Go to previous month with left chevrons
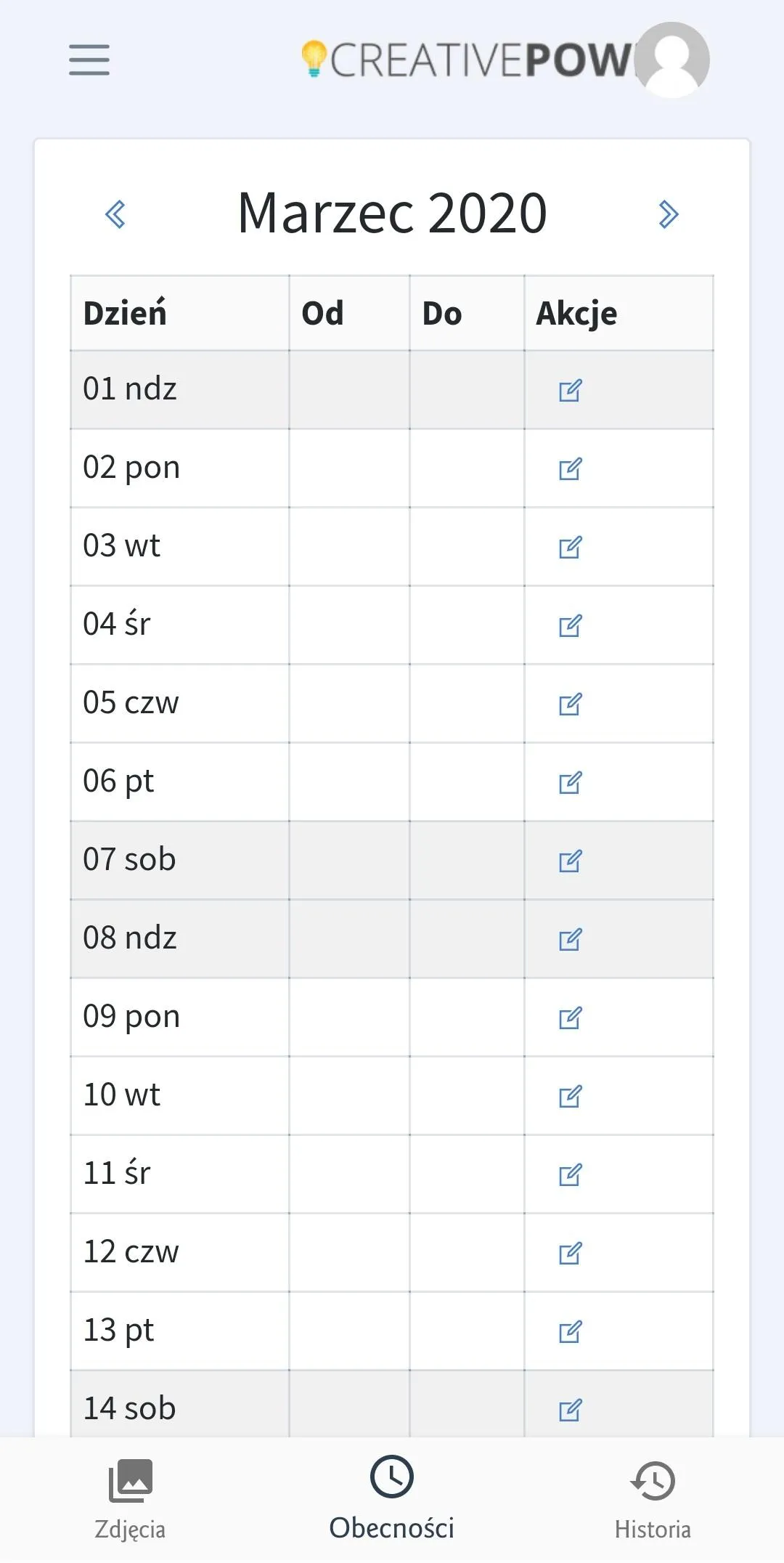The height and width of the screenshot is (1563, 784). click(115, 214)
